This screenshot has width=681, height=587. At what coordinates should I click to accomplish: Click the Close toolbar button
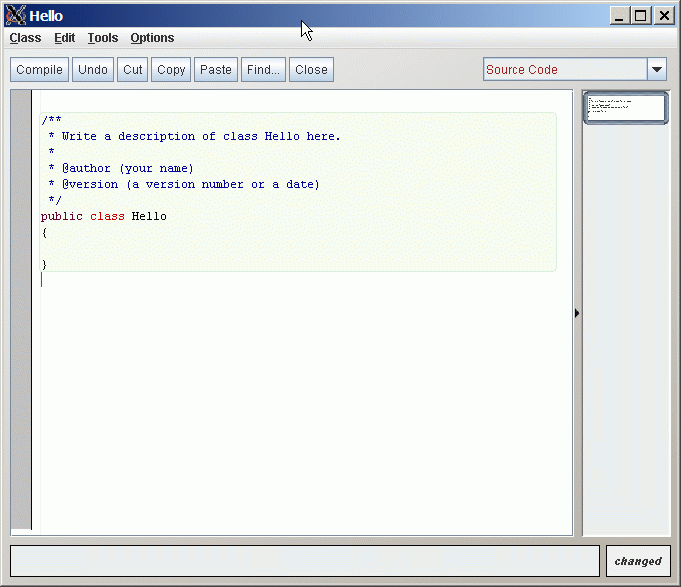click(x=311, y=69)
